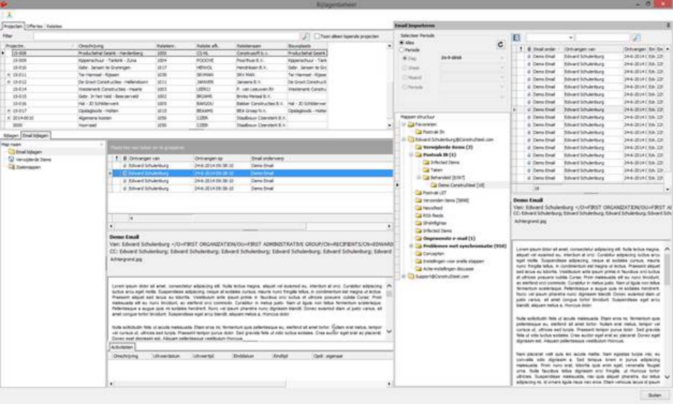
Task: Collapse the Favorieten tree node
Action: (403, 125)
